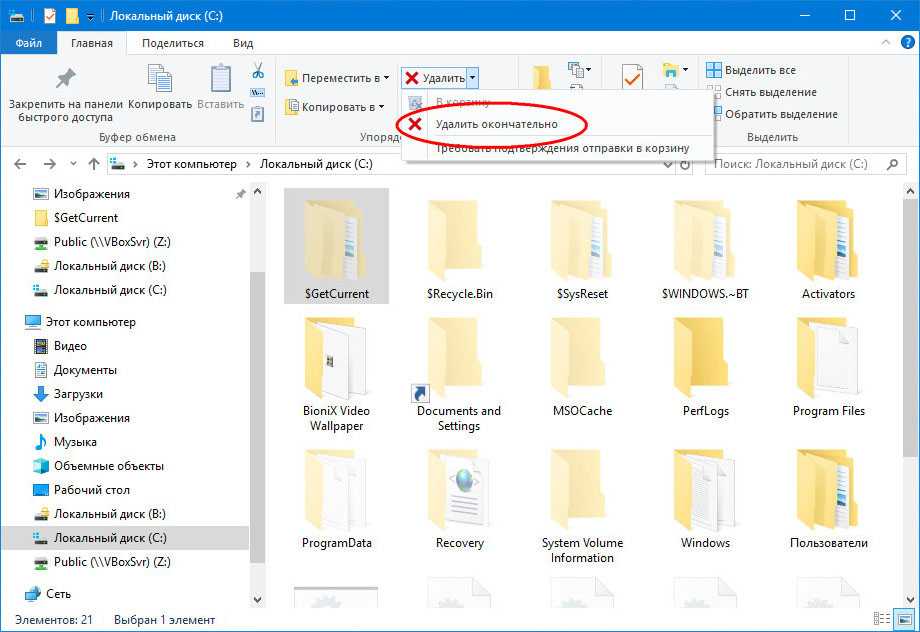Open the Удалить dropdown arrow
This screenshot has height=632, width=920.
(473, 78)
